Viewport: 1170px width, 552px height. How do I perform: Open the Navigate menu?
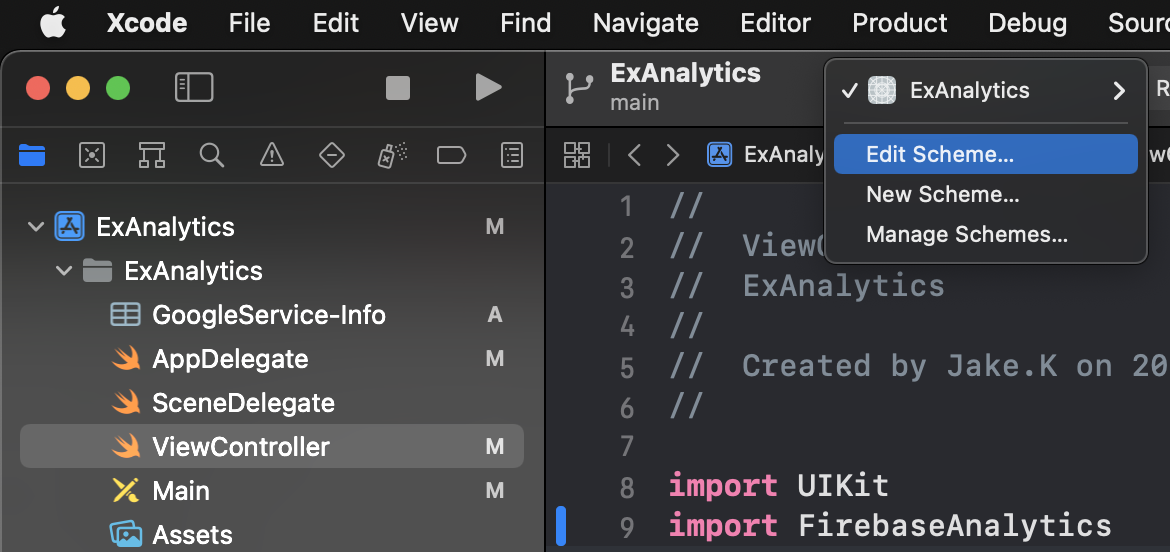(645, 23)
